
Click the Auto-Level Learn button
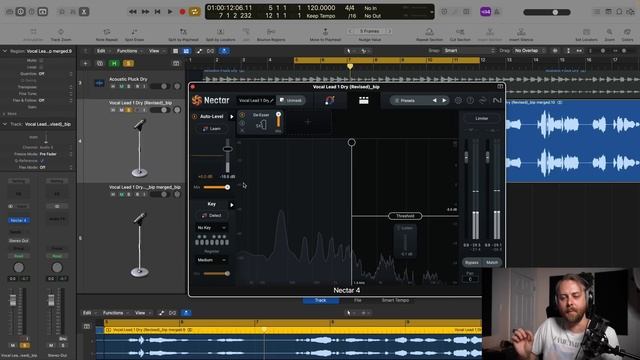pos(212,129)
